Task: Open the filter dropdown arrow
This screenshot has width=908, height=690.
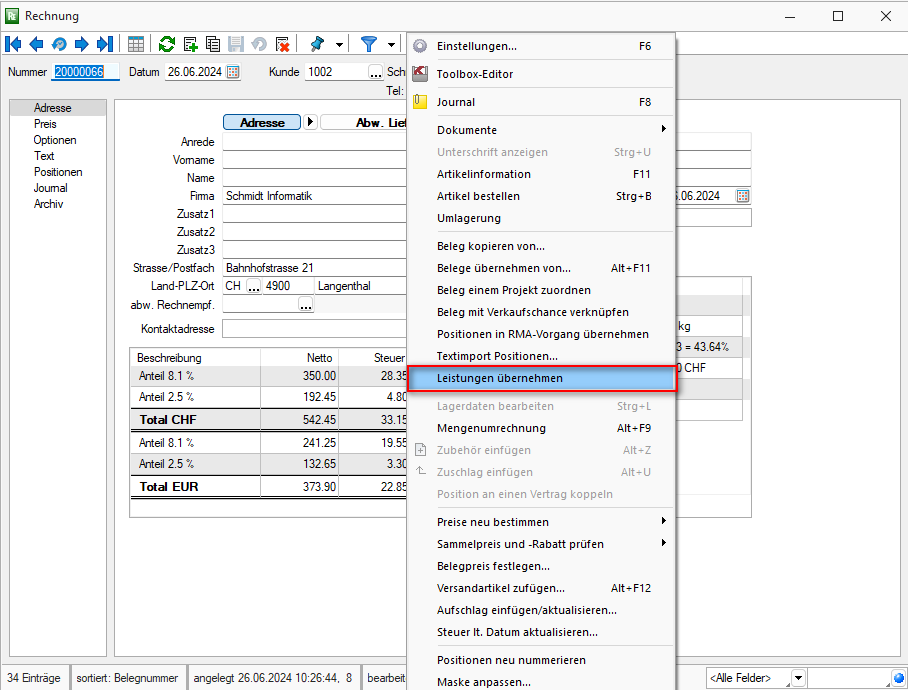Action: (391, 45)
